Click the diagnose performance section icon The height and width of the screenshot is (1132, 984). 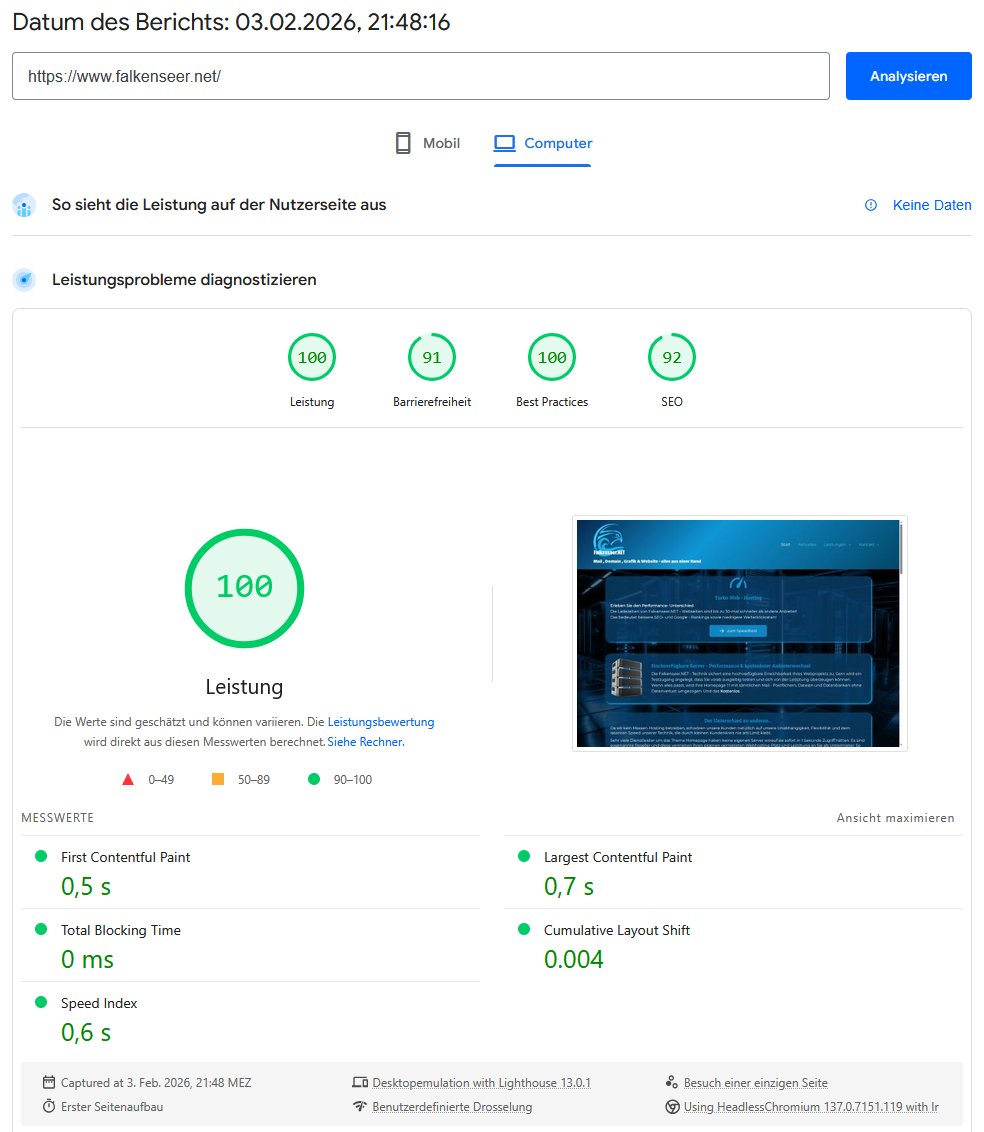pos(25,280)
